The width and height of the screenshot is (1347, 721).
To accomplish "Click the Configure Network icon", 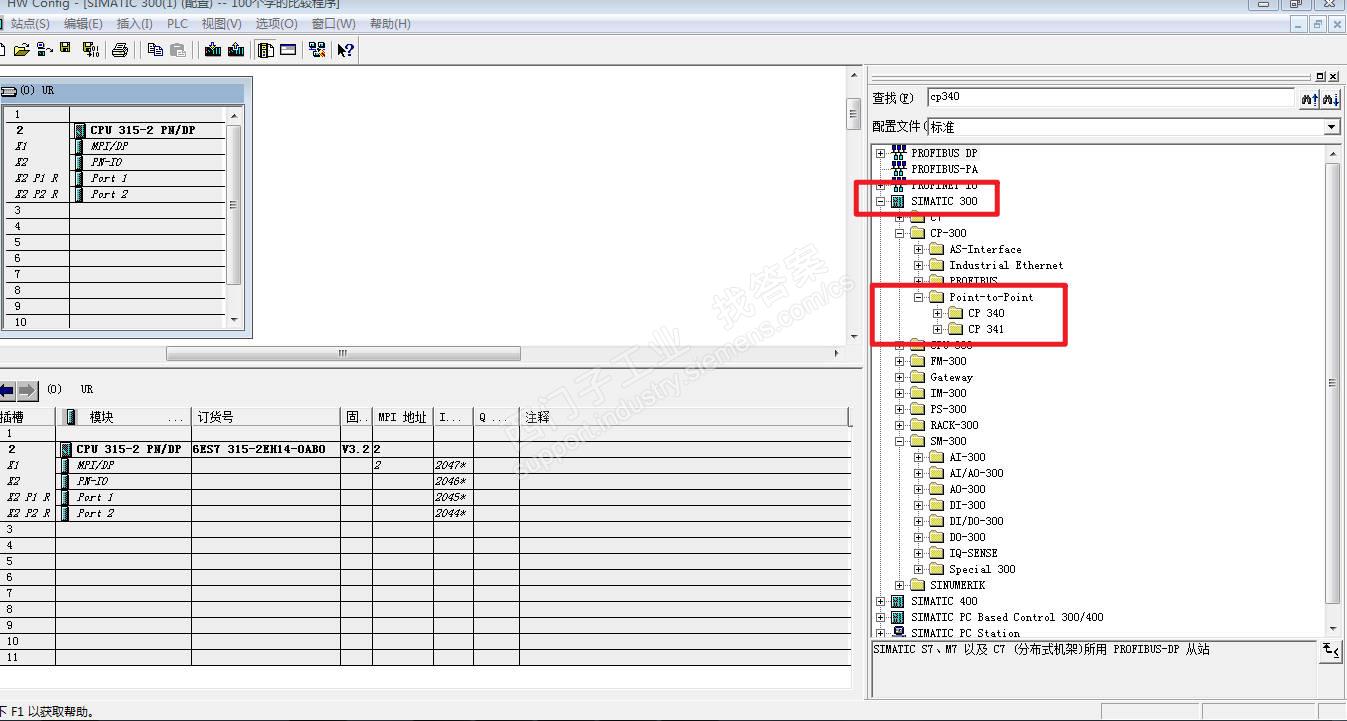I will [317, 50].
